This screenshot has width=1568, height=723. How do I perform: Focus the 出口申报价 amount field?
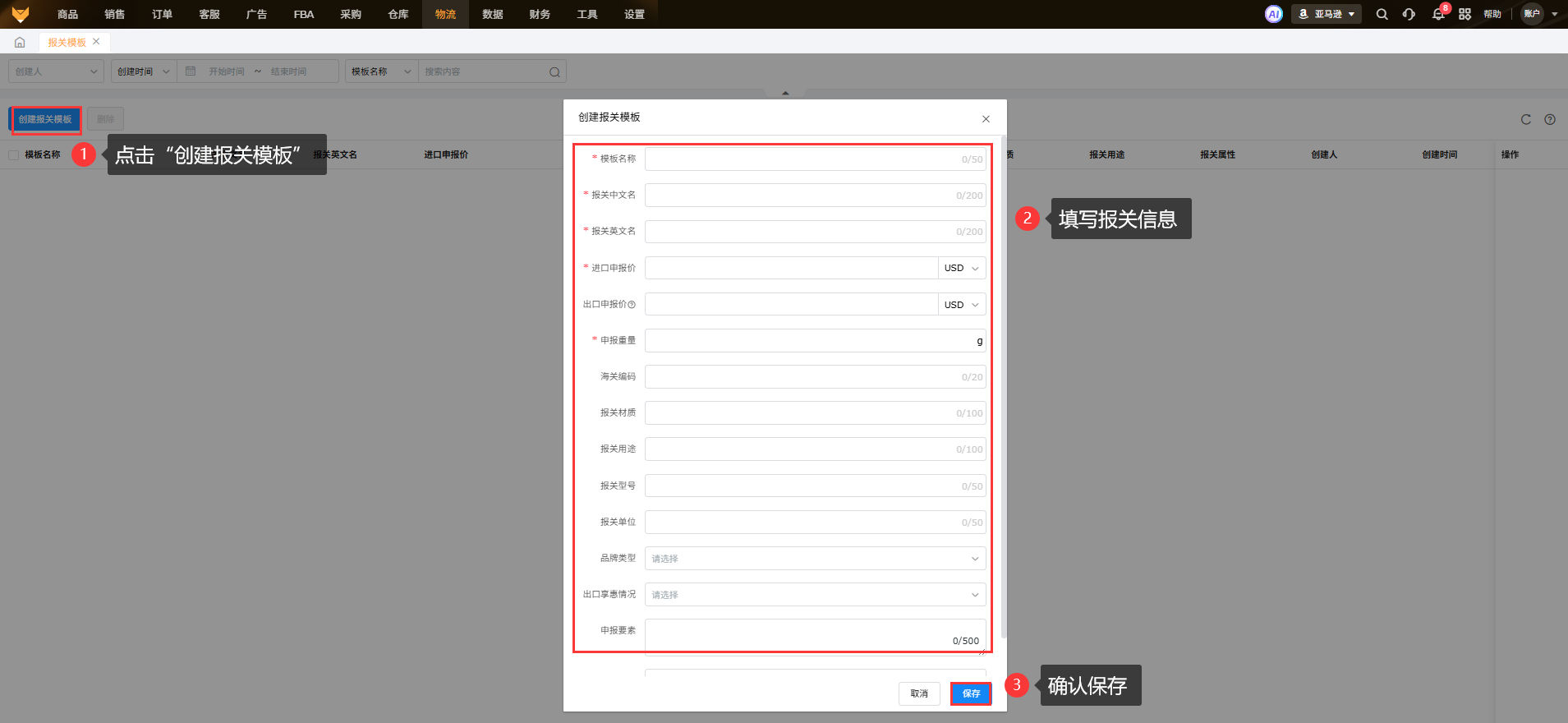coord(791,305)
